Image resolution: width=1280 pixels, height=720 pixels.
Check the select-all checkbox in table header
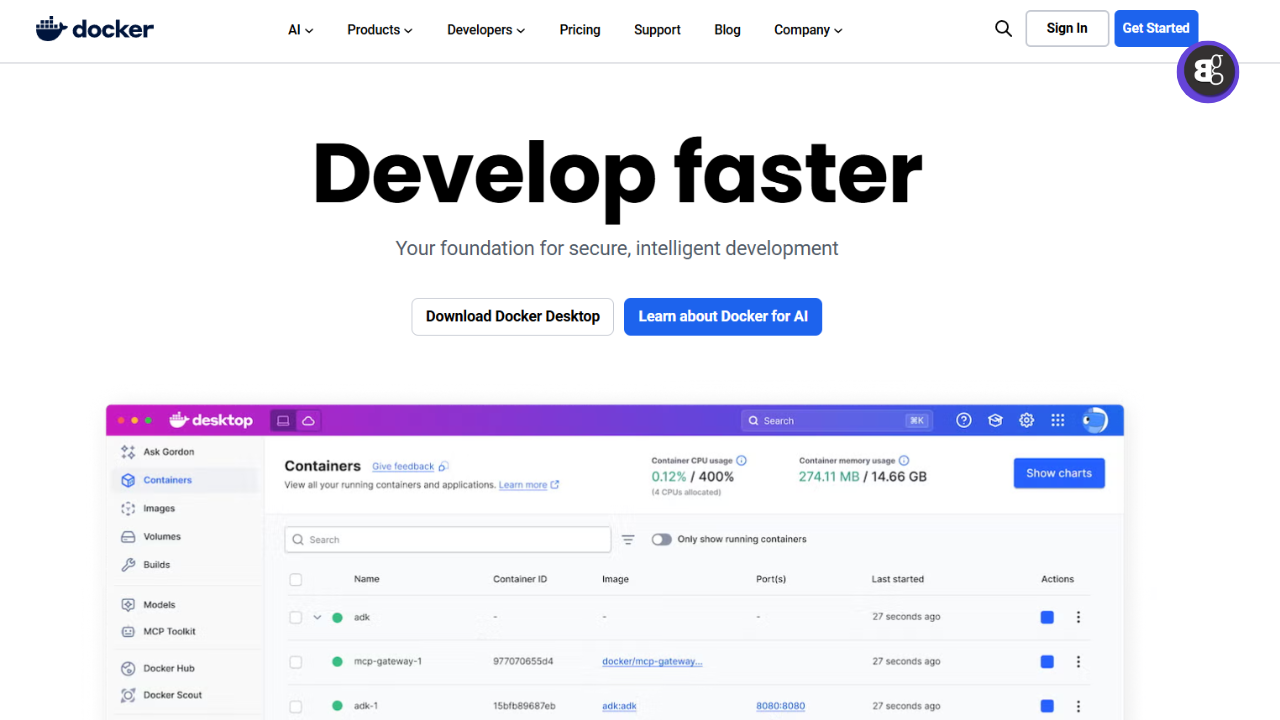(296, 580)
